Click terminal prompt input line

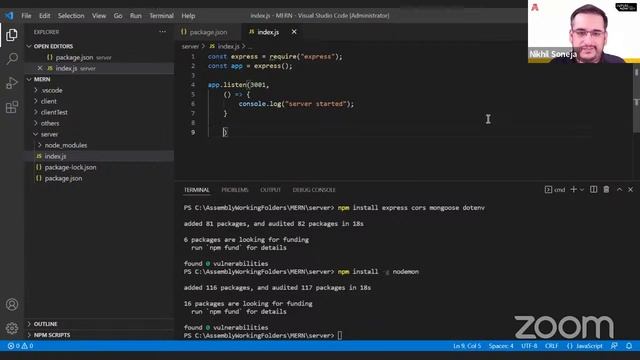(x=263, y=336)
